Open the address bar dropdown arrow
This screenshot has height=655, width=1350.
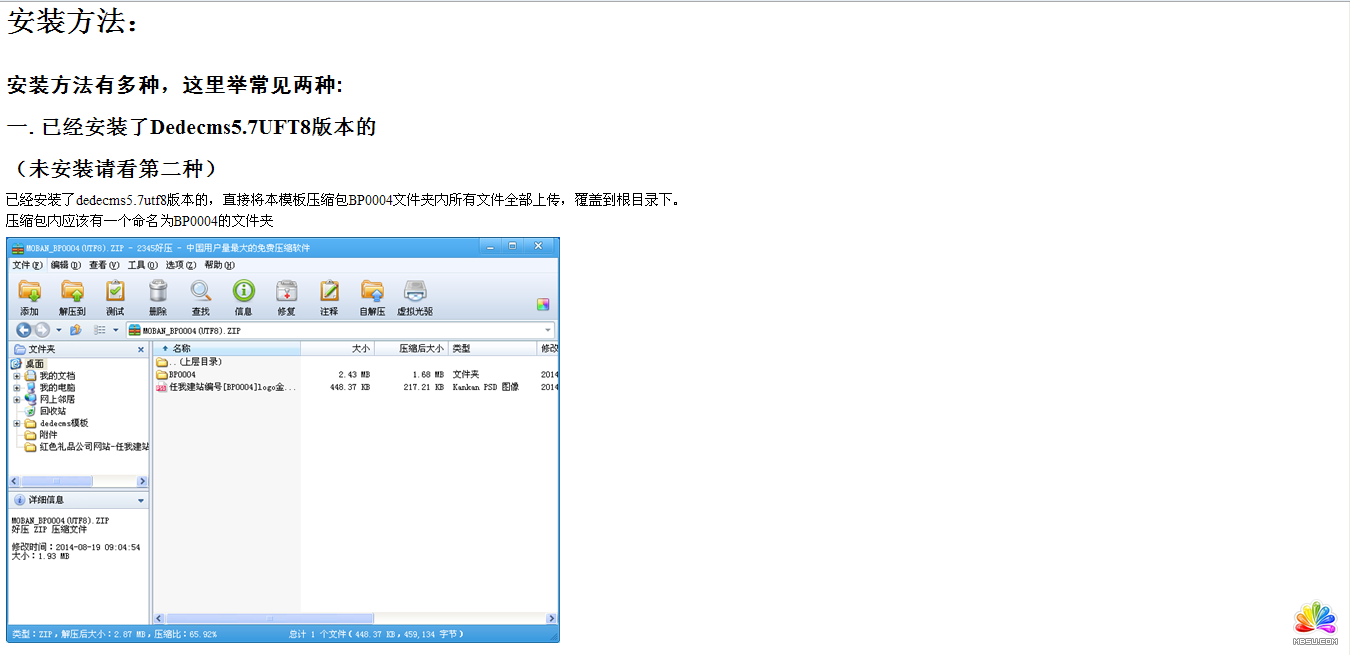click(x=549, y=329)
